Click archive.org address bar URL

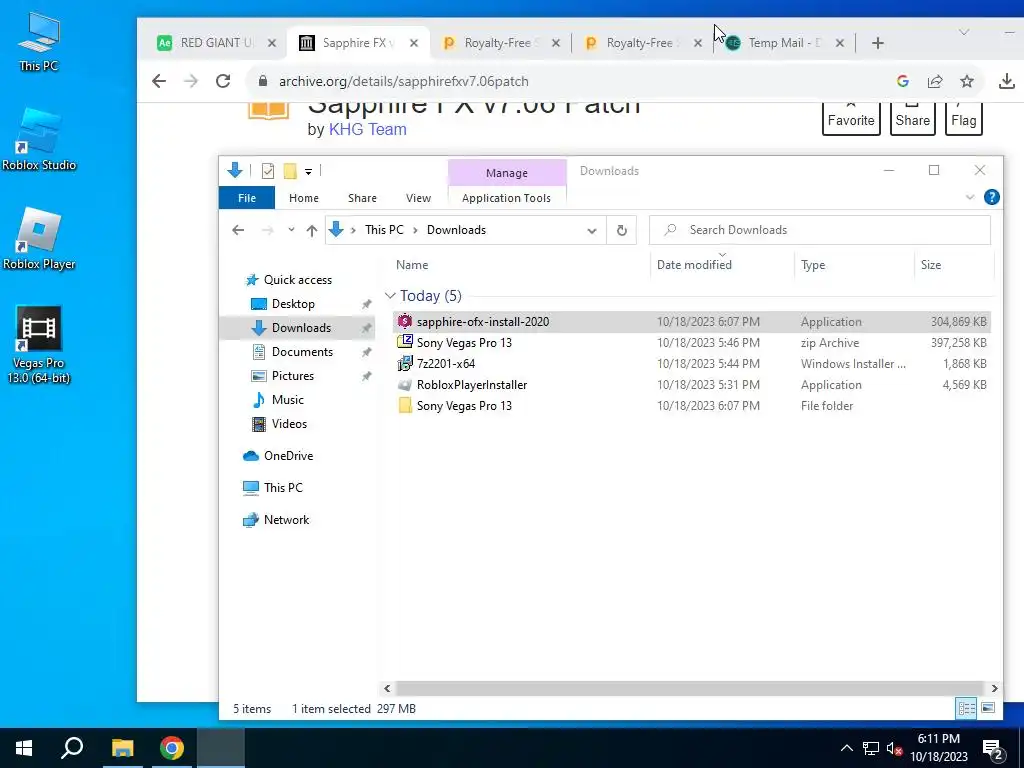(404, 81)
